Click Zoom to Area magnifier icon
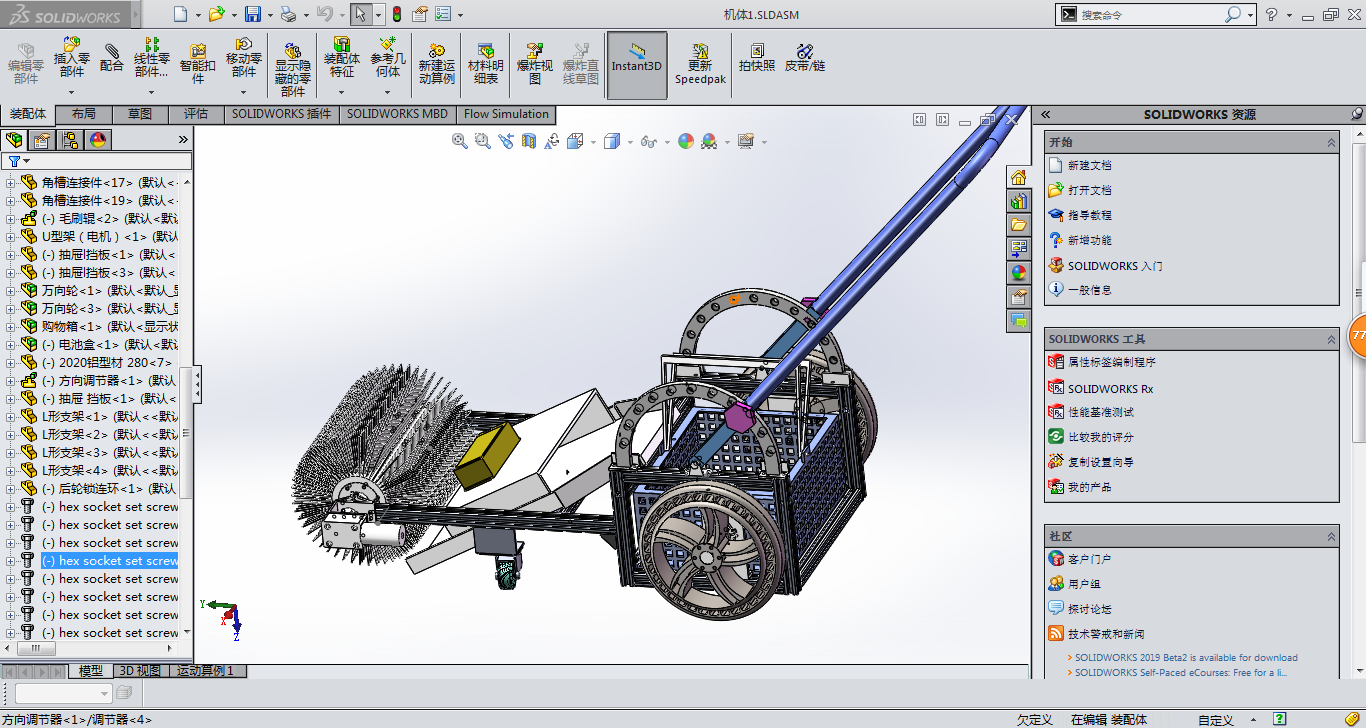Image resolution: width=1366 pixels, height=728 pixels. [x=483, y=141]
